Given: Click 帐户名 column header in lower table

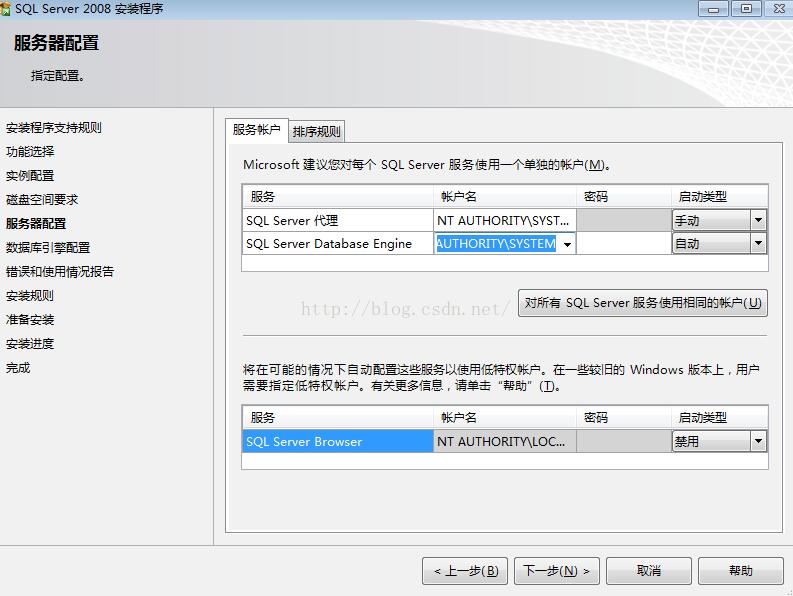Looking at the screenshot, I should (x=505, y=417).
